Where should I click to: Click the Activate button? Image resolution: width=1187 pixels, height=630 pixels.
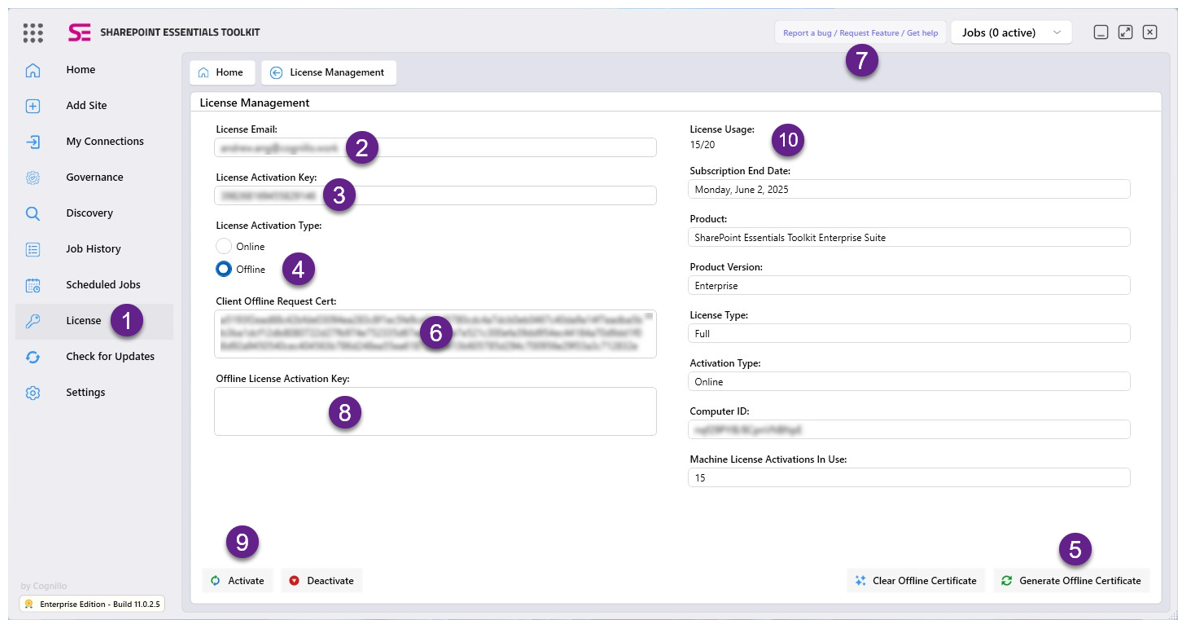click(x=238, y=581)
